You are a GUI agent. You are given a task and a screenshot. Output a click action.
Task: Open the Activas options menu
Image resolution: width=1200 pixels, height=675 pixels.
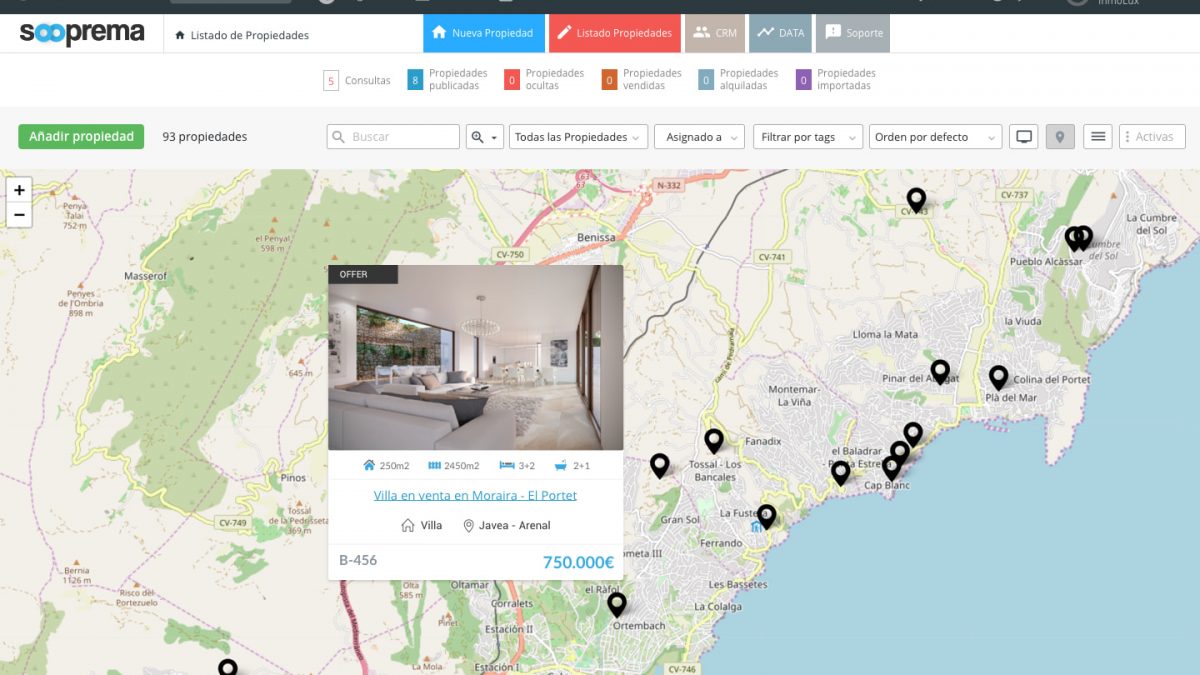[x=1152, y=137]
